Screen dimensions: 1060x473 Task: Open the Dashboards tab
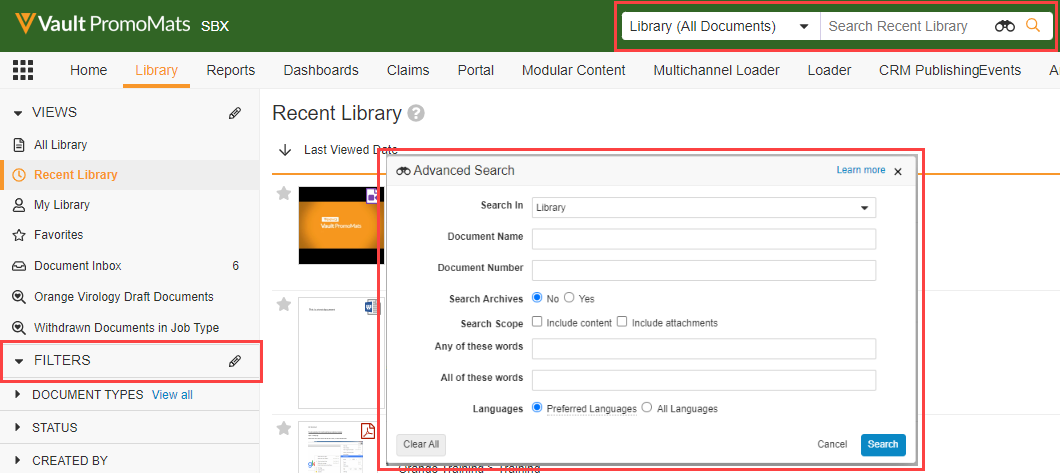320,70
